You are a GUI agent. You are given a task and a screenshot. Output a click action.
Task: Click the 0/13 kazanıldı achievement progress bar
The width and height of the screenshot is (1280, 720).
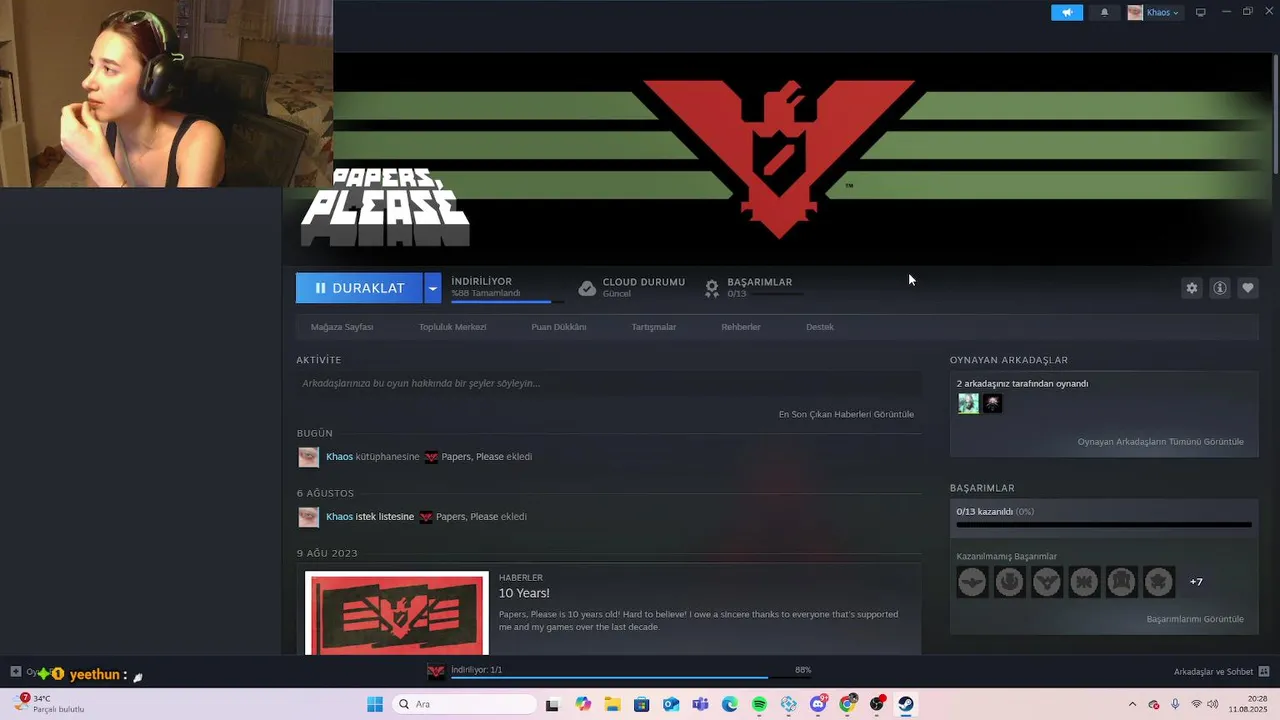[x=1104, y=524]
